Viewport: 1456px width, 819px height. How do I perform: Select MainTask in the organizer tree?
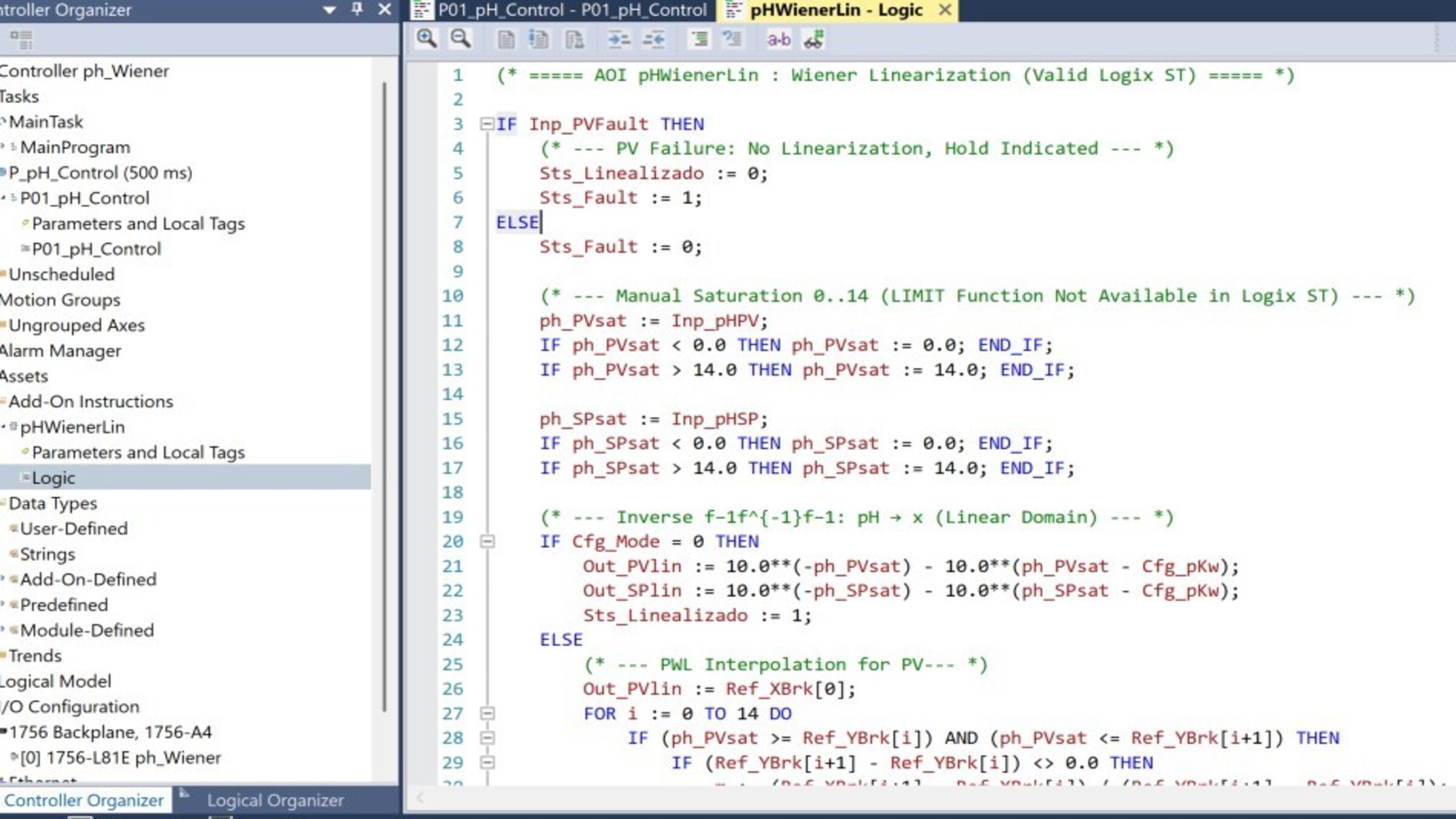[x=46, y=122]
